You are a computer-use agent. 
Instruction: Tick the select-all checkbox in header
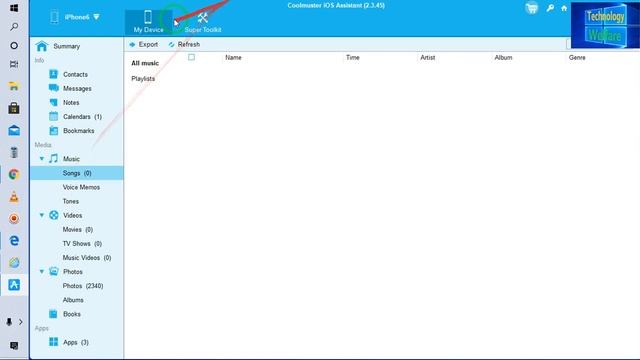[191, 57]
